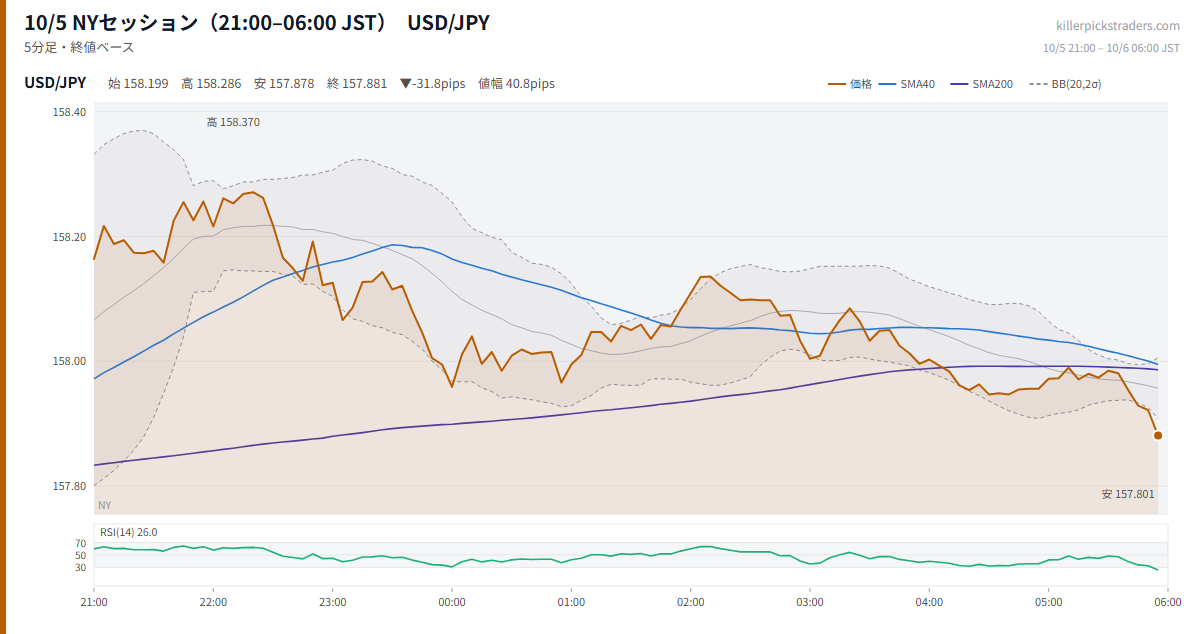Screen dimensions: 1200x634
Task: Click the 158.40 y-axis label
Action: click(x=70, y=112)
